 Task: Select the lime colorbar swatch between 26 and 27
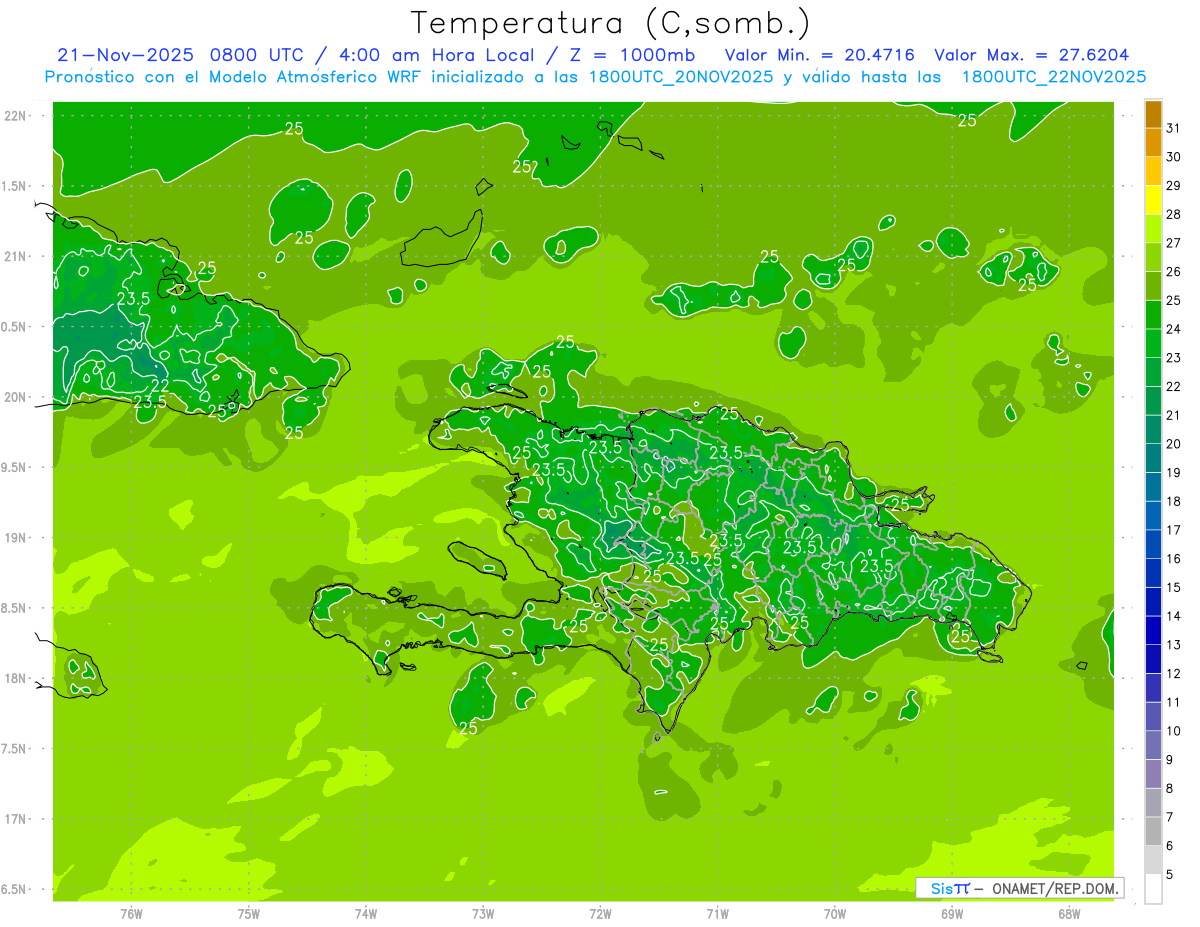click(1153, 258)
